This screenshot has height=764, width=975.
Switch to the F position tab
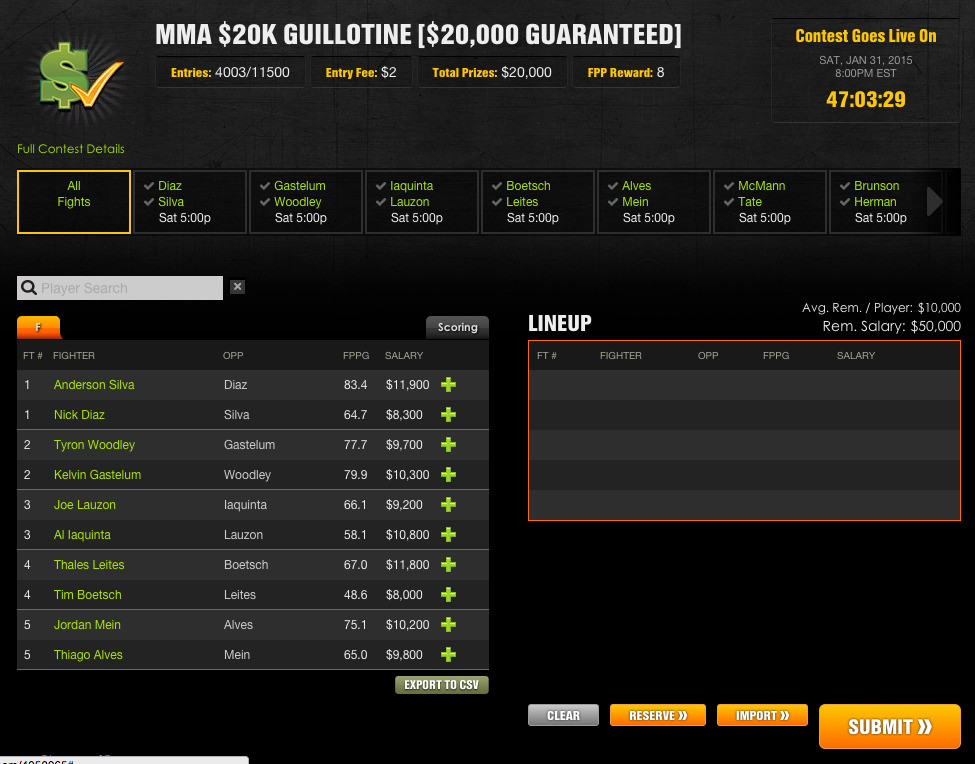click(39, 327)
